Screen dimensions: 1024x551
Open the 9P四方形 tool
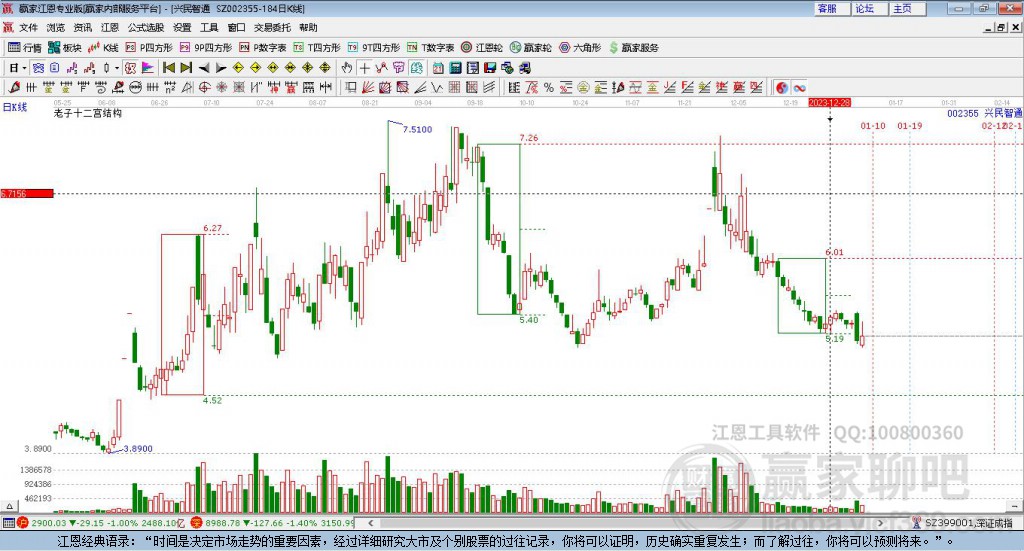[206, 48]
